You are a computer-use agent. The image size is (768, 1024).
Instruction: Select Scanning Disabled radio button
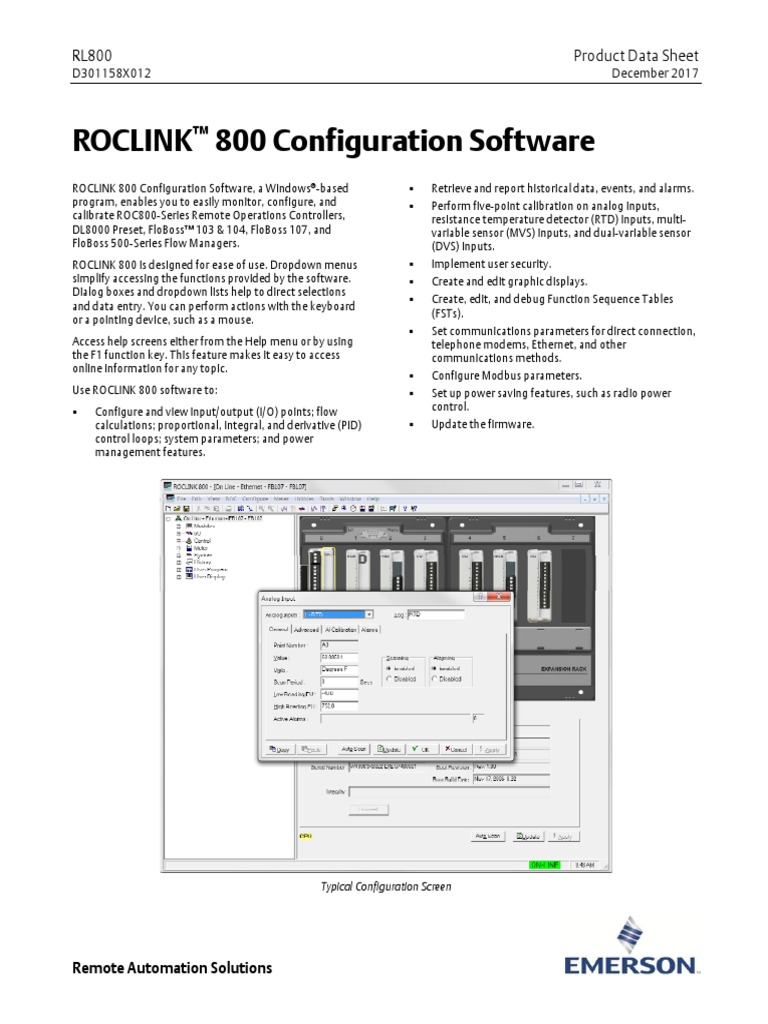pos(389,679)
